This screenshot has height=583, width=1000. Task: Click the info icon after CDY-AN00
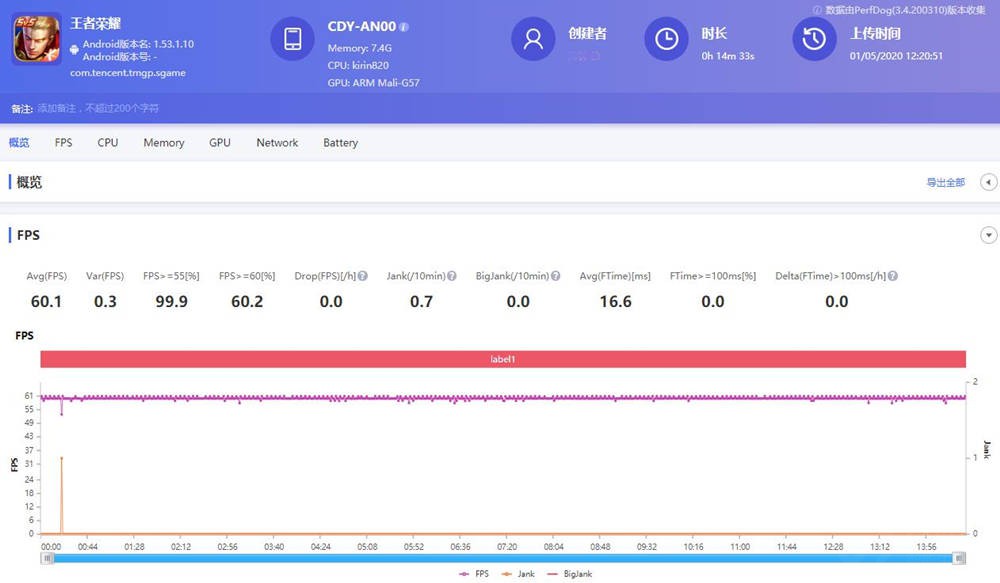click(x=406, y=26)
